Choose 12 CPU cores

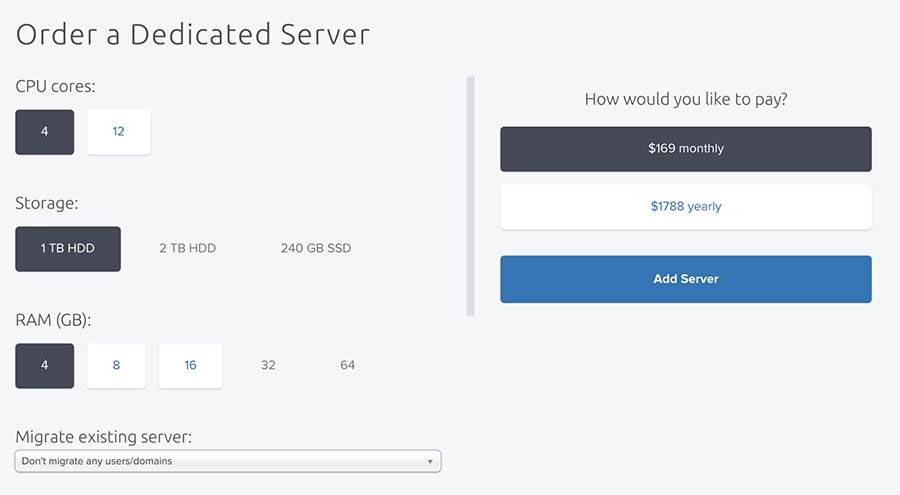118,132
